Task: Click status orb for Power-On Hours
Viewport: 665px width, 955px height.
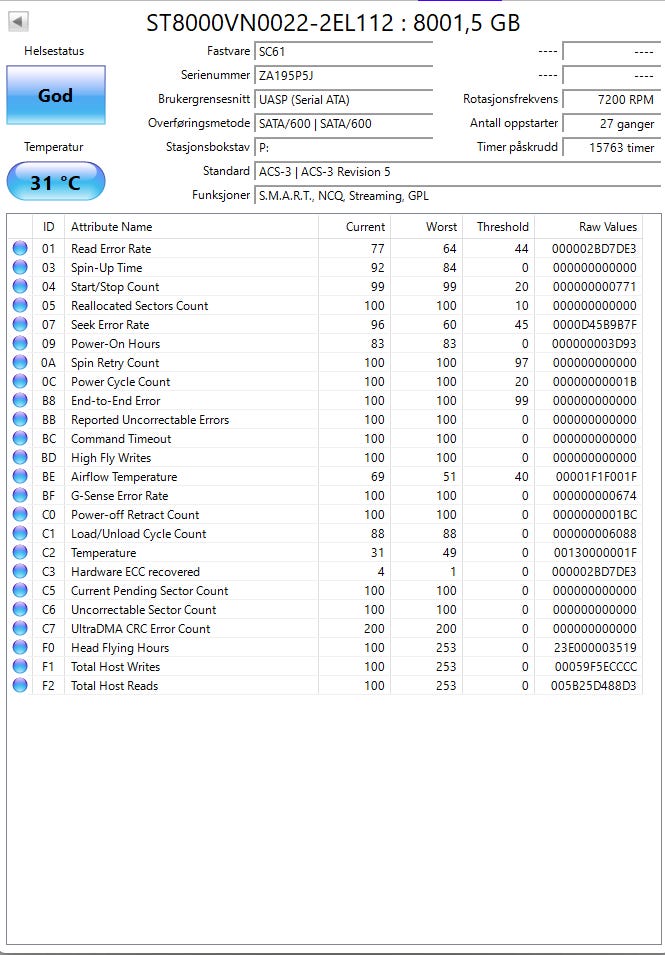Action: tap(20, 344)
